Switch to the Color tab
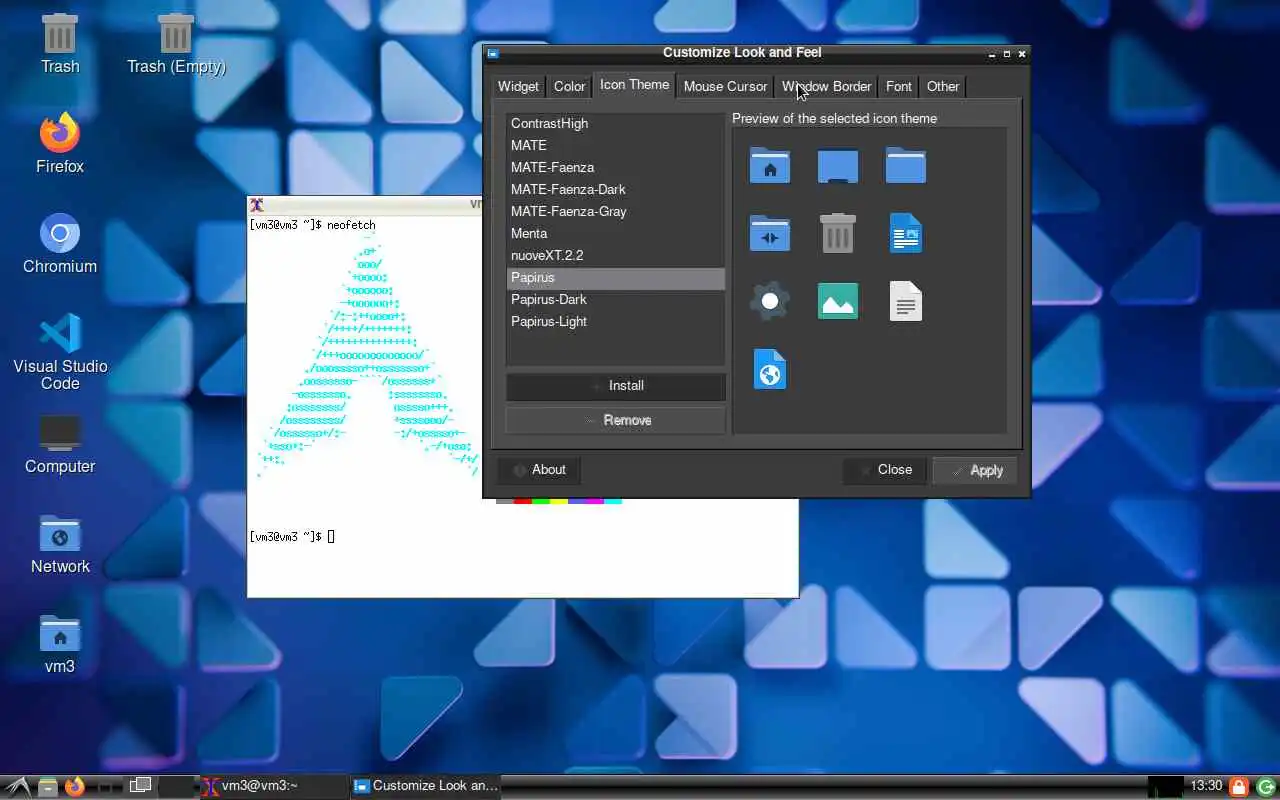1280x800 pixels. pos(570,86)
